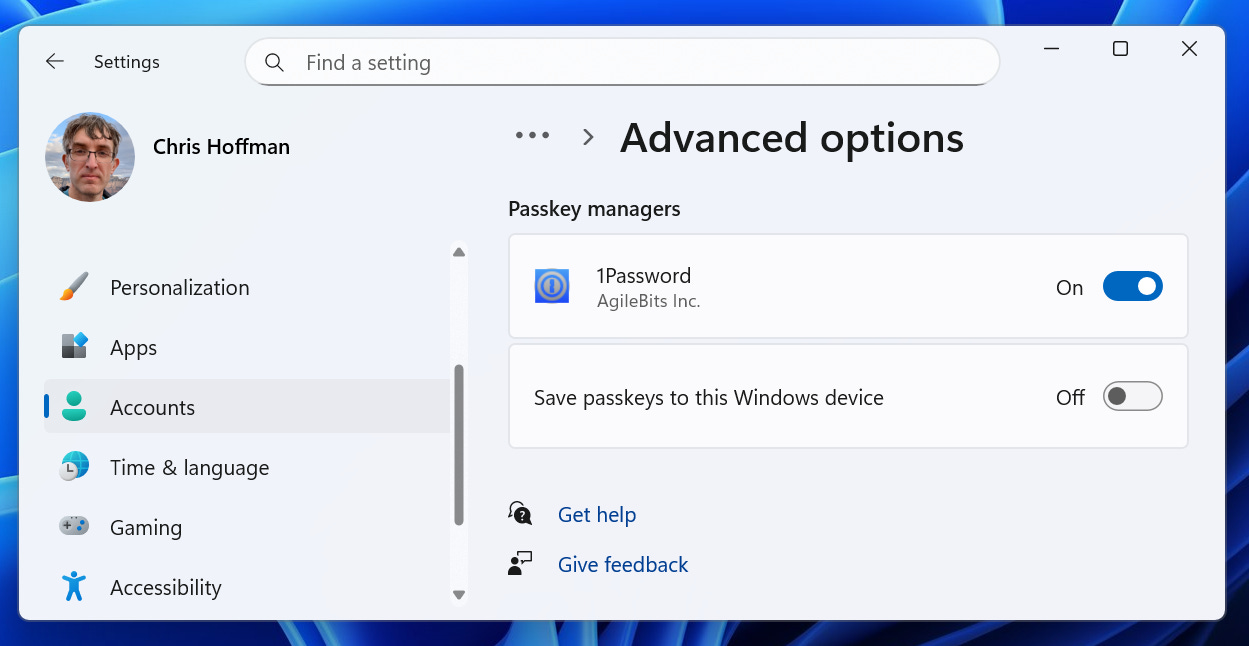Image resolution: width=1249 pixels, height=646 pixels.
Task: Click the Get help question mark icon
Action: [520, 513]
